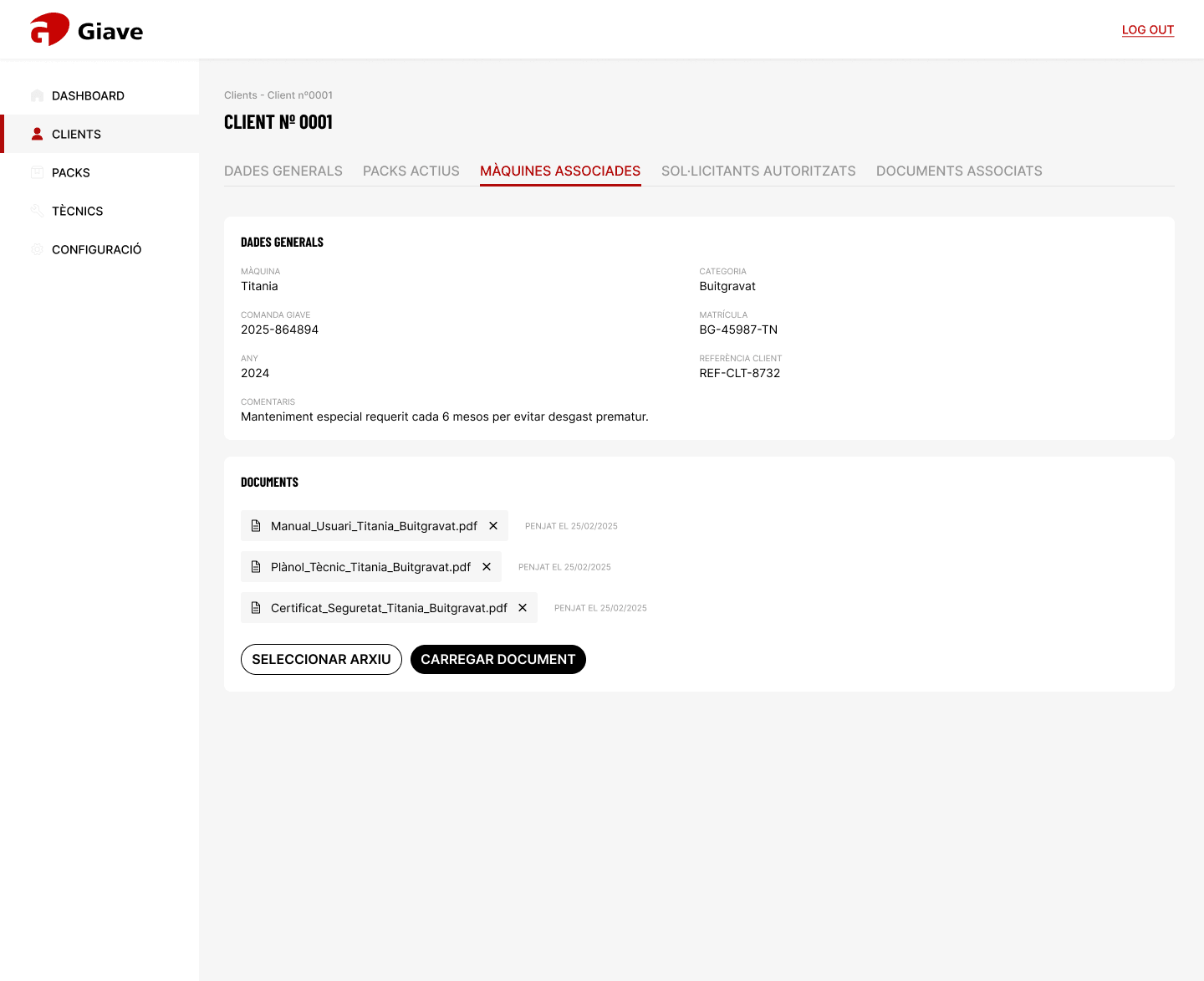Screen dimensions: 1204x981
Task: Open document Plànol_Tècnic_Titania_Buitgravat.pdf
Action: coord(370,567)
